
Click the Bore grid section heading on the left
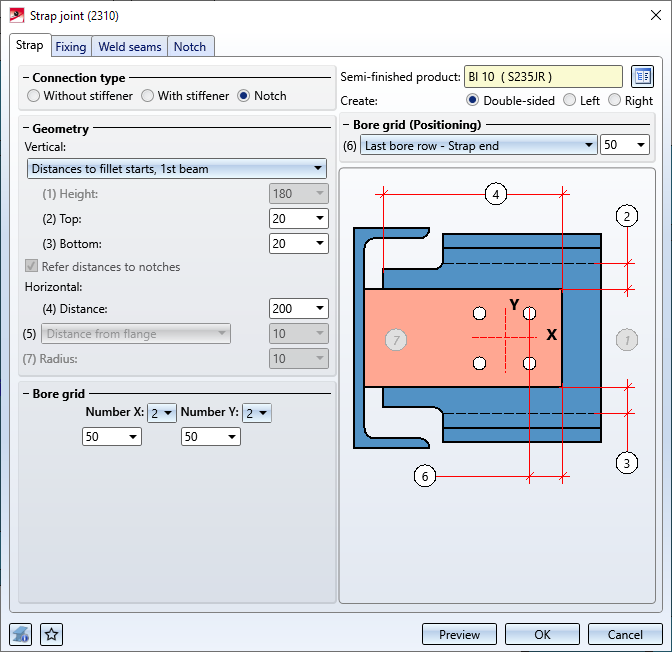click(x=59, y=394)
